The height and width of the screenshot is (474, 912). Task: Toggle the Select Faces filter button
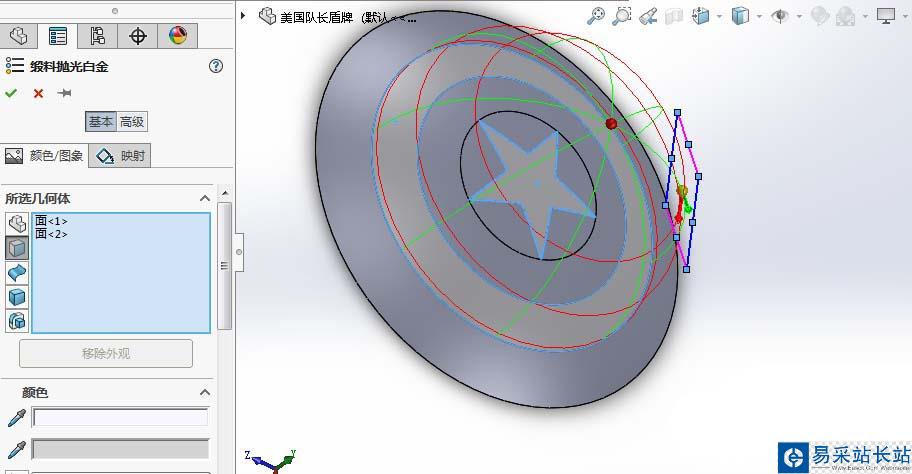point(18,248)
